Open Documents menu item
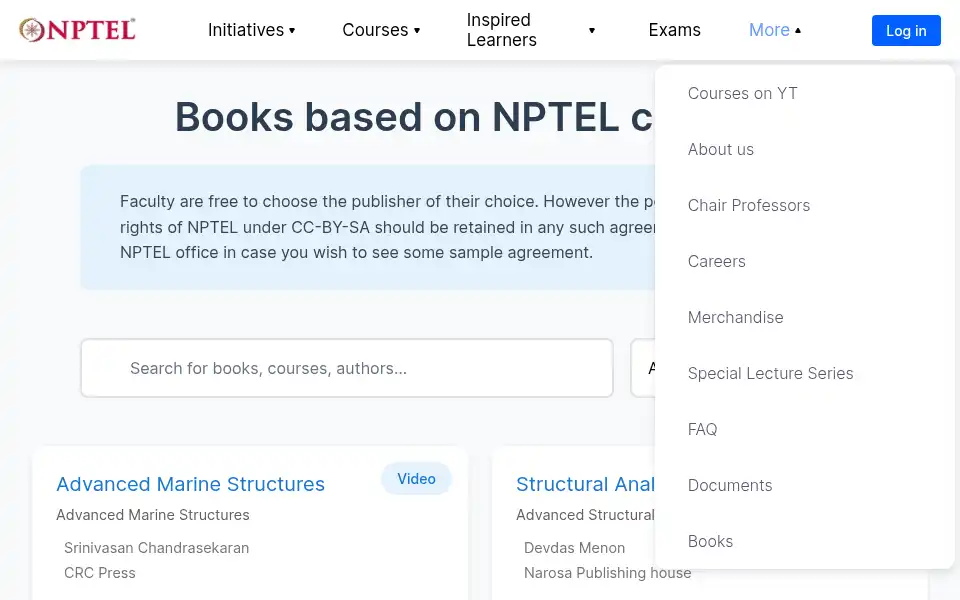Viewport: 960px width, 600px height. pyautogui.click(x=730, y=486)
